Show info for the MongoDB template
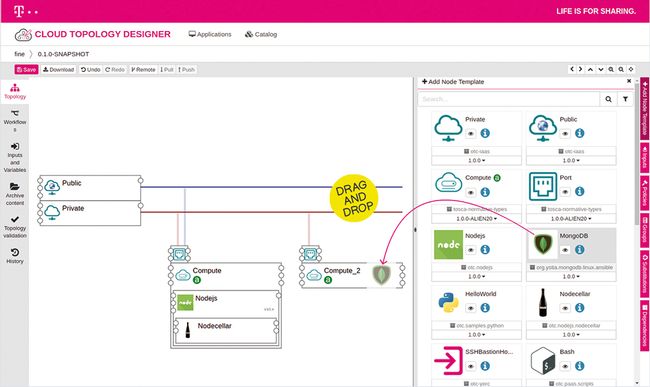 (580, 250)
